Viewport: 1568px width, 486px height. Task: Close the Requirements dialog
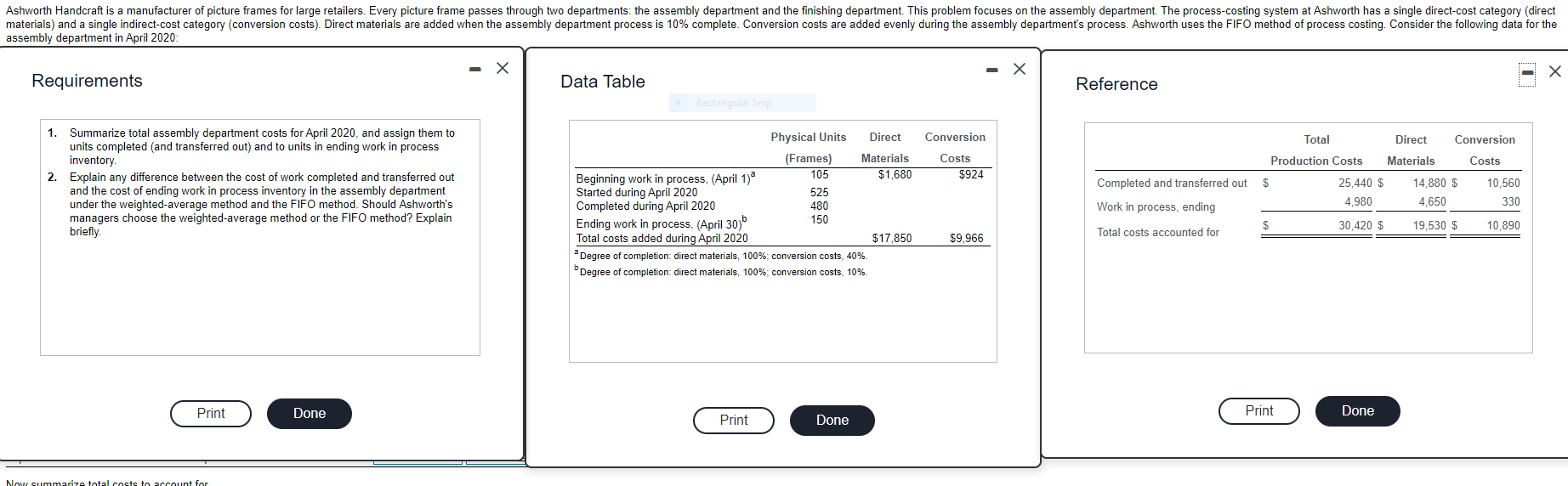503,68
